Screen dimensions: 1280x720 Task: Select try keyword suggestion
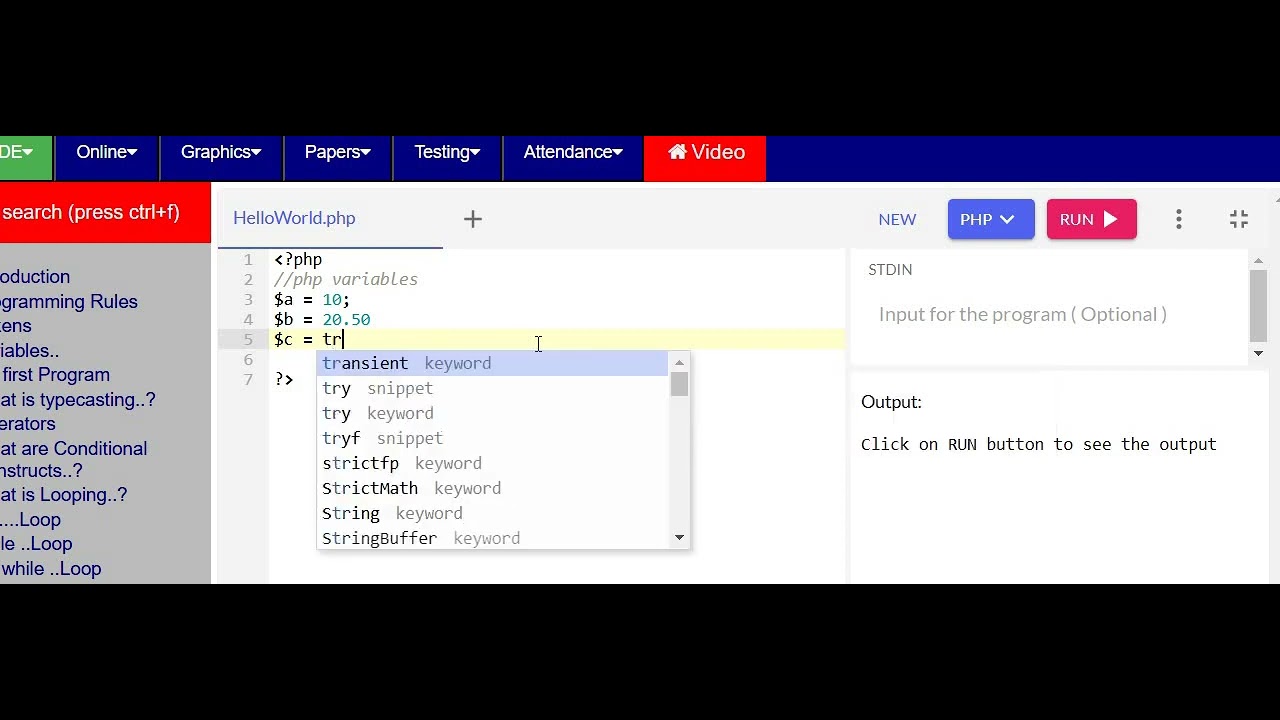[493, 413]
